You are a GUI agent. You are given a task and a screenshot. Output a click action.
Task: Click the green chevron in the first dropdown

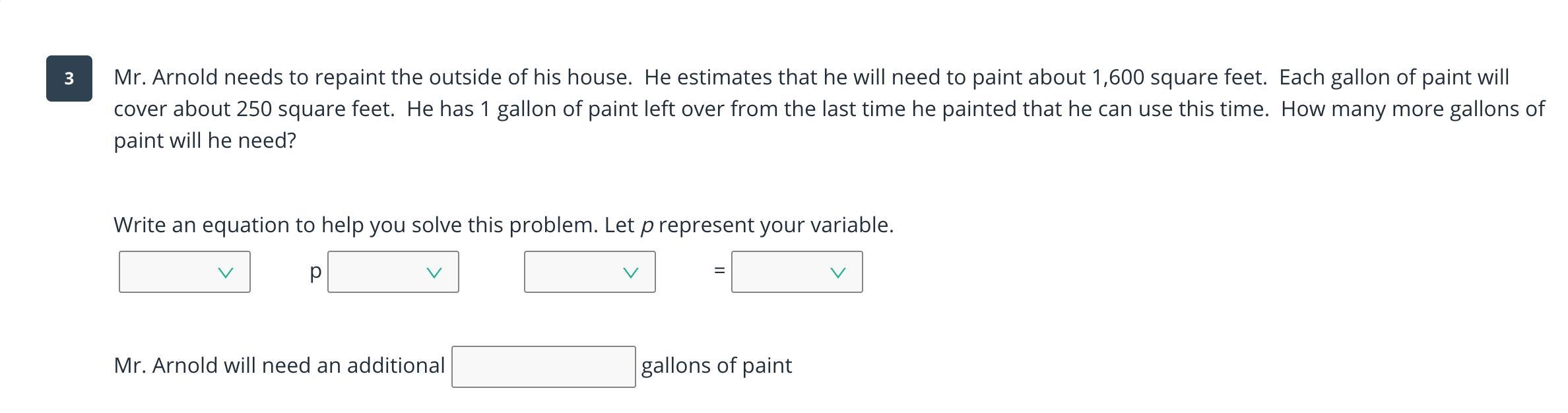click(226, 272)
